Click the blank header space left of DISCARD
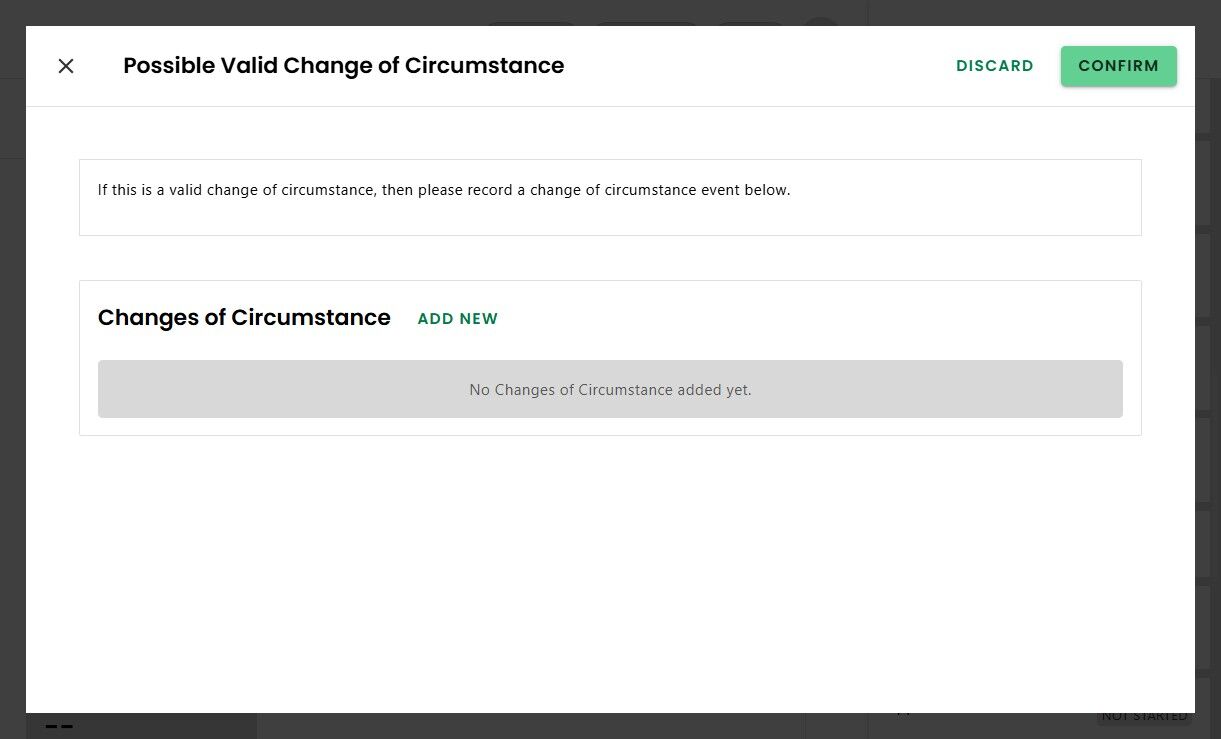Image resolution: width=1221 pixels, height=739 pixels. coord(760,66)
